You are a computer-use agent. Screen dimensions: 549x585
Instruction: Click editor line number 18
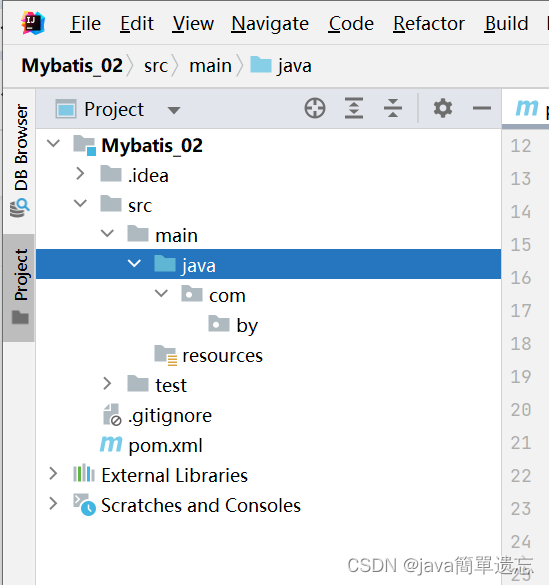(x=521, y=343)
